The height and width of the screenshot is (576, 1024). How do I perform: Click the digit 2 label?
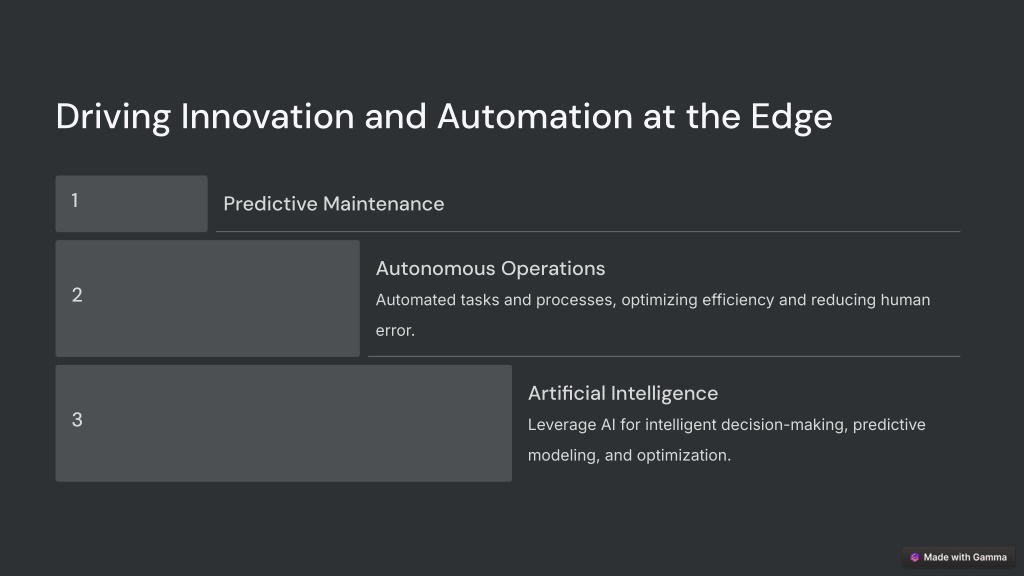click(x=77, y=295)
